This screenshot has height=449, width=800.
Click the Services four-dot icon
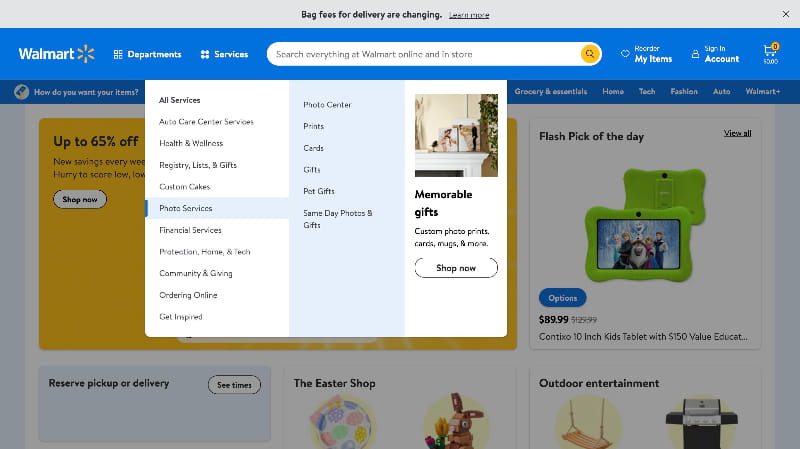[205, 54]
